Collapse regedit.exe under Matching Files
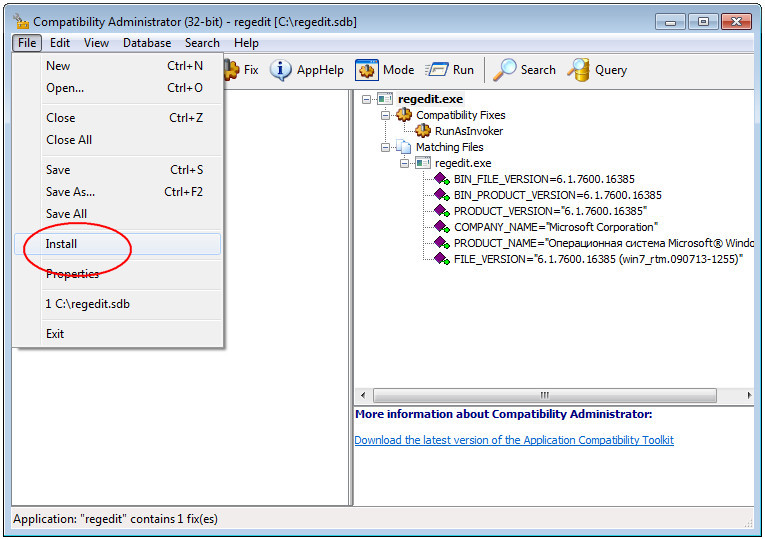The width and height of the screenshot is (765, 539). point(404,163)
